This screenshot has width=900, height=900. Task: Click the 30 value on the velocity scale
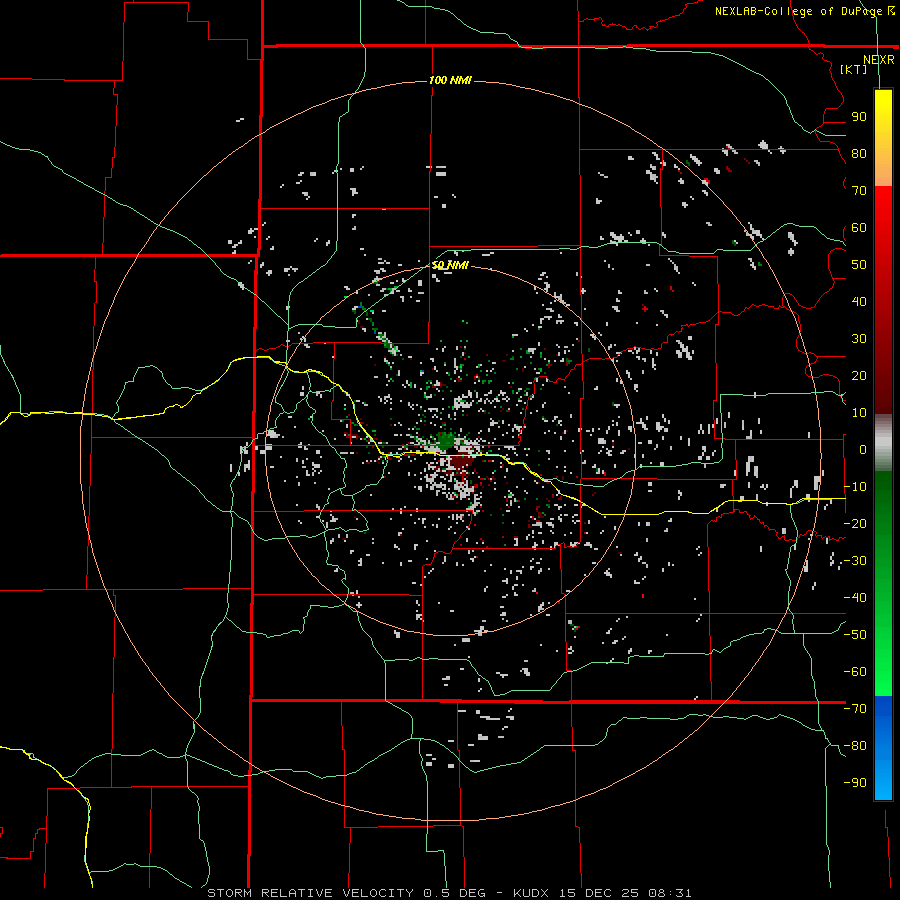pyautogui.click(x=859, y=339)
